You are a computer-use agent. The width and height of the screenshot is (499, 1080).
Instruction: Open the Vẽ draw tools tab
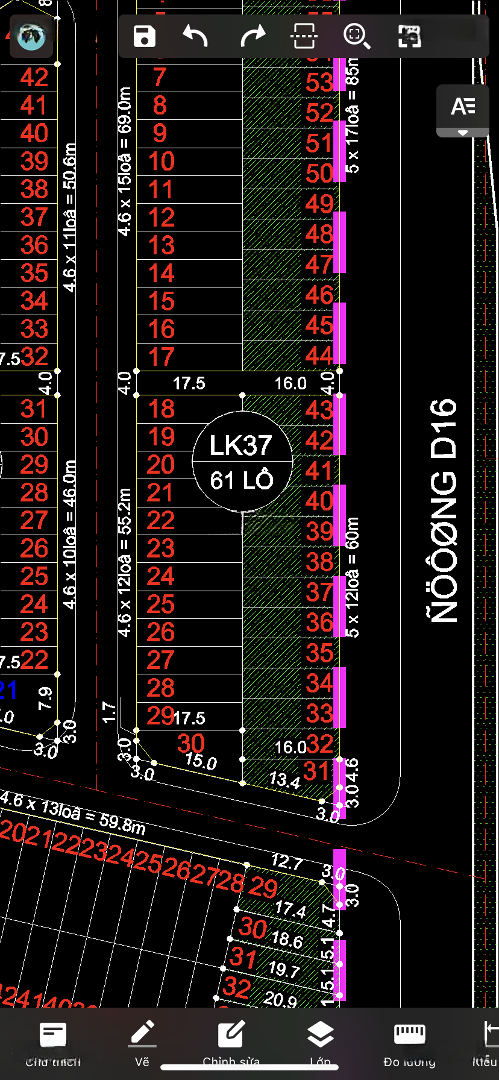pos(142,1043)
